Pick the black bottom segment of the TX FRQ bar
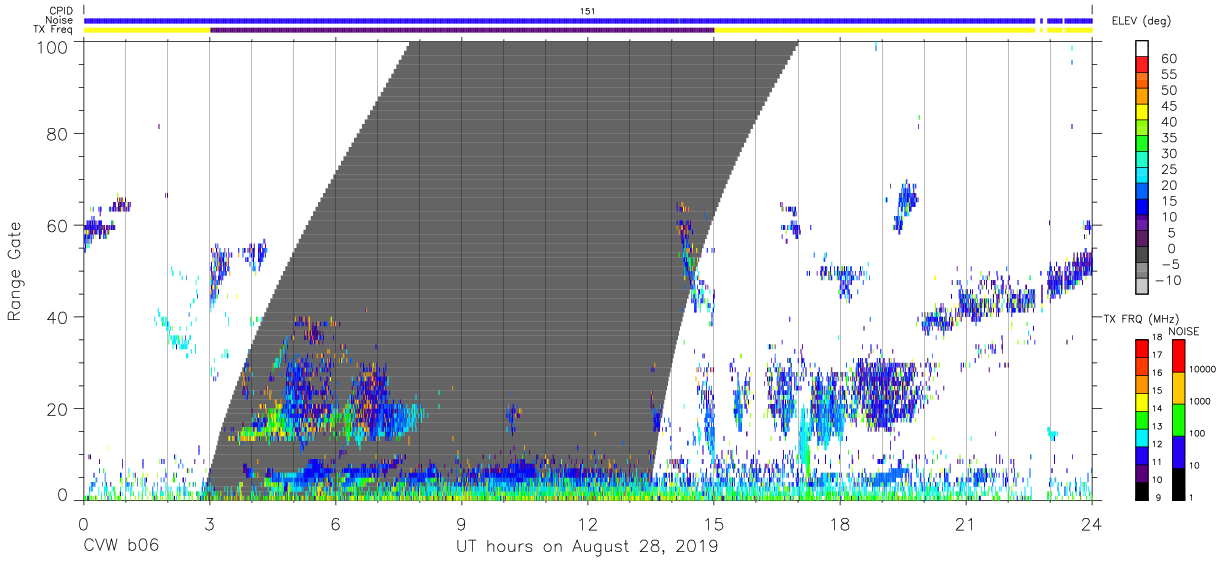The image size is (1228, 567). coord(1141,489)
